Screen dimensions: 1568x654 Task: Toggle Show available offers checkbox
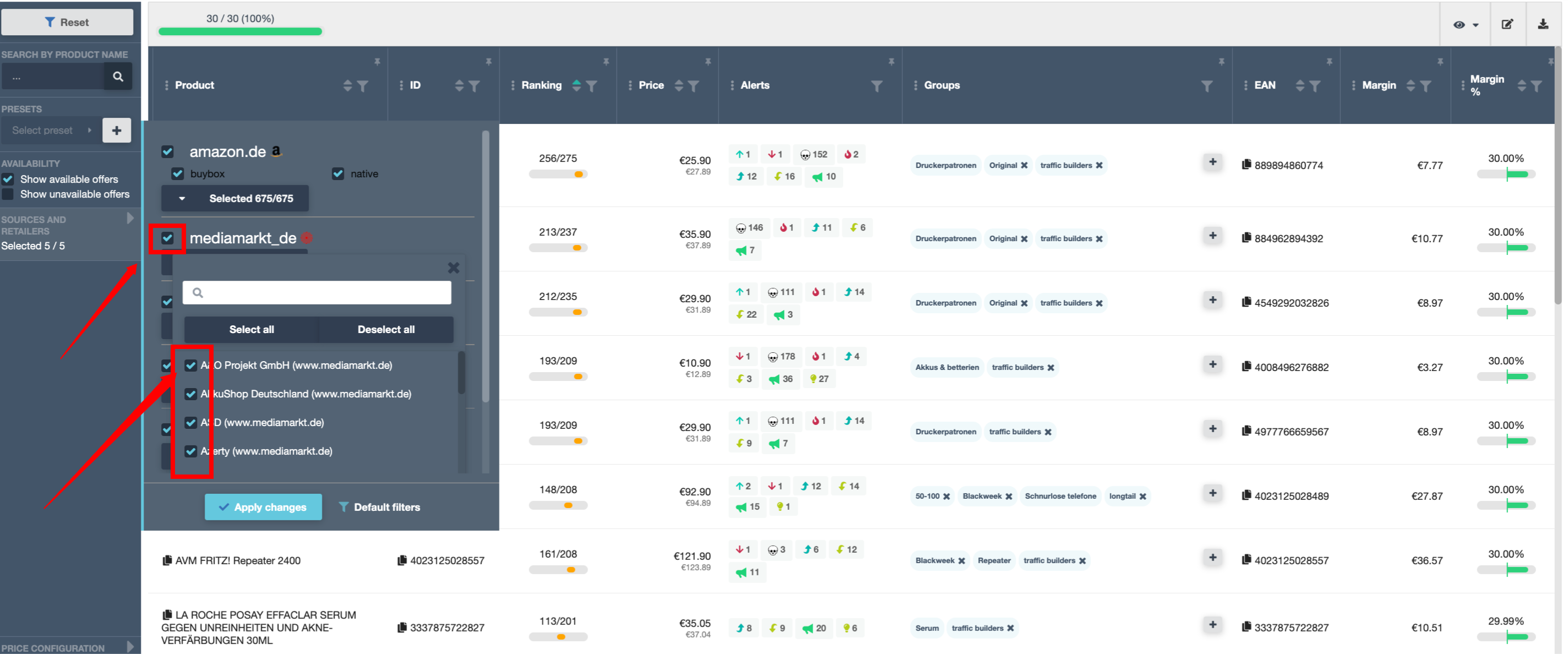tap(8, 179)
